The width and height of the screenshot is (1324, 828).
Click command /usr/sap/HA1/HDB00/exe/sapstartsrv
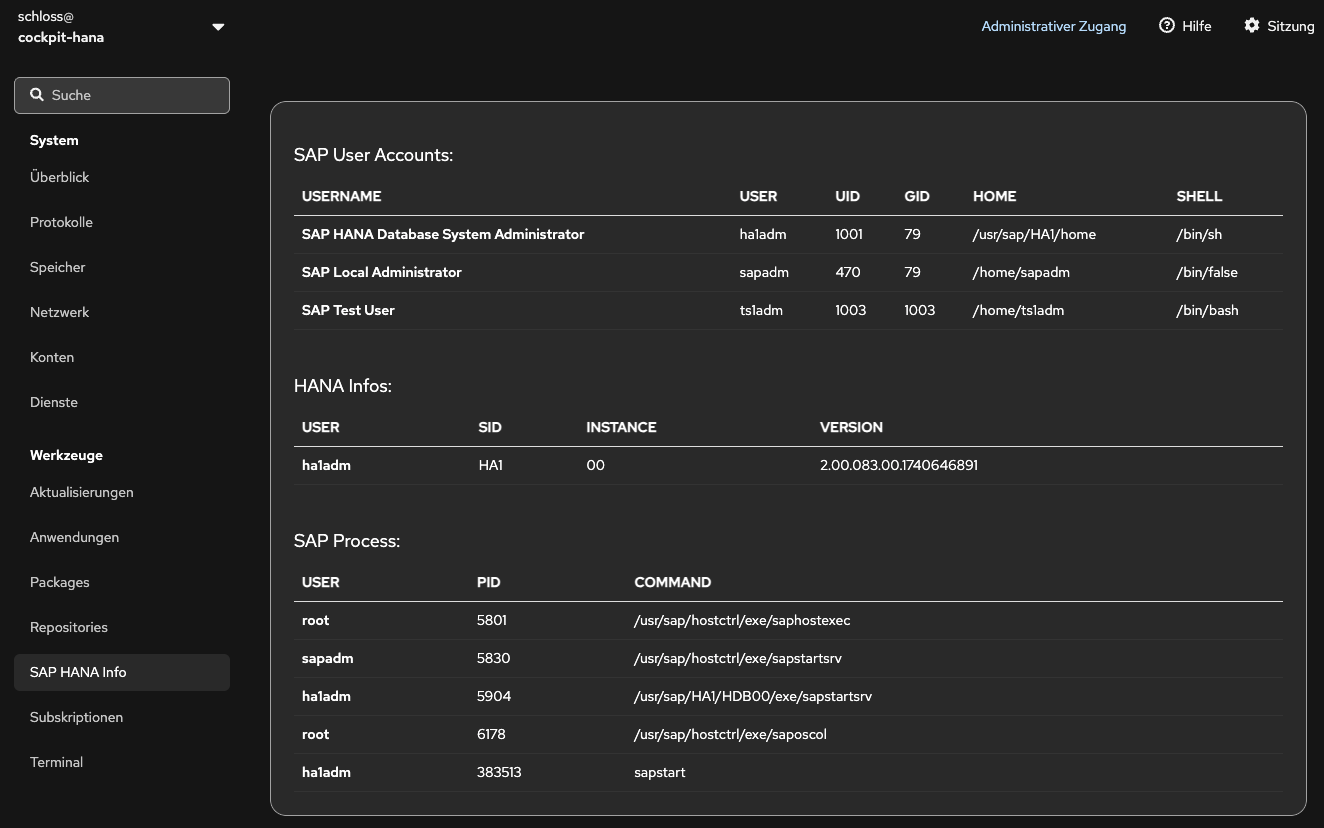753,696
